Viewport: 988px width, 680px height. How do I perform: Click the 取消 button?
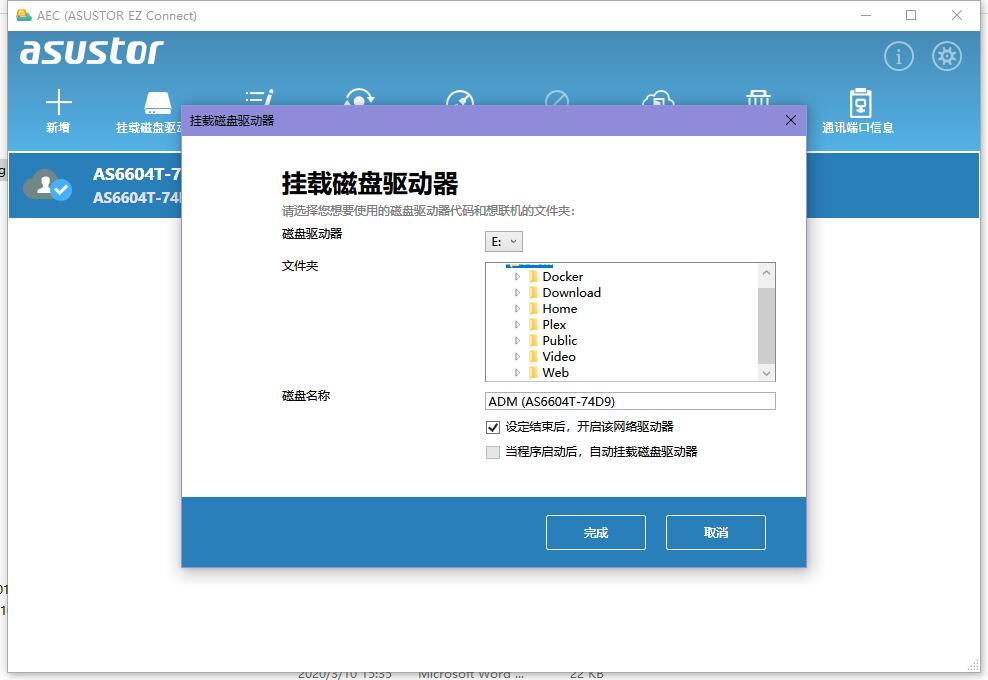(x=715, y=532)
